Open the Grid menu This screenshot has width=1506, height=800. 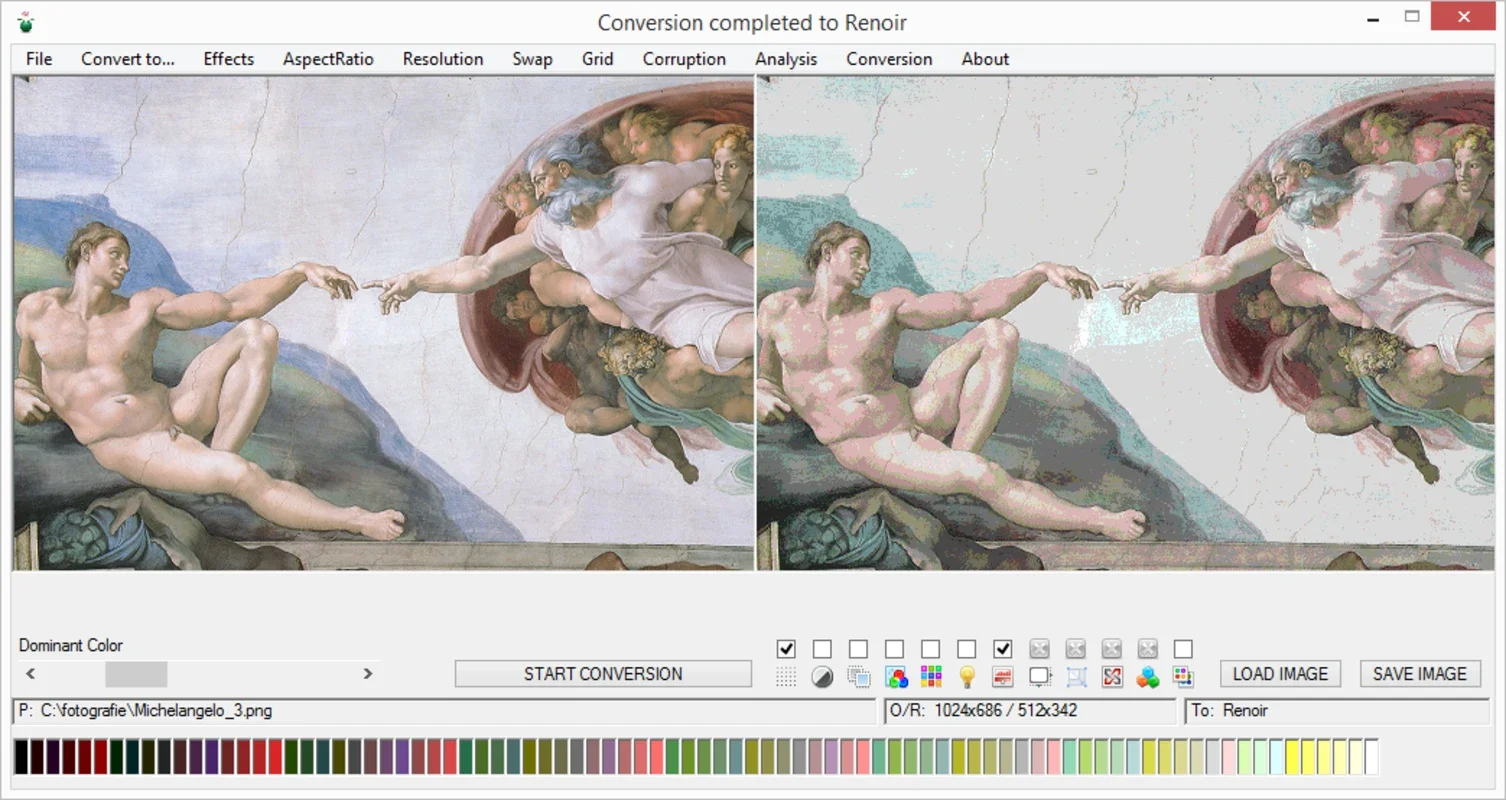pos(598,59)
